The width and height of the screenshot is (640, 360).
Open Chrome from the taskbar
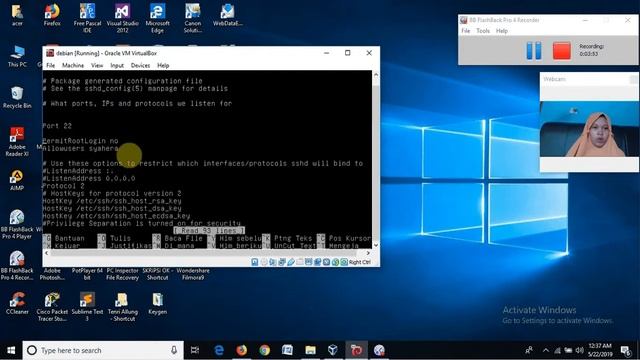264,350
